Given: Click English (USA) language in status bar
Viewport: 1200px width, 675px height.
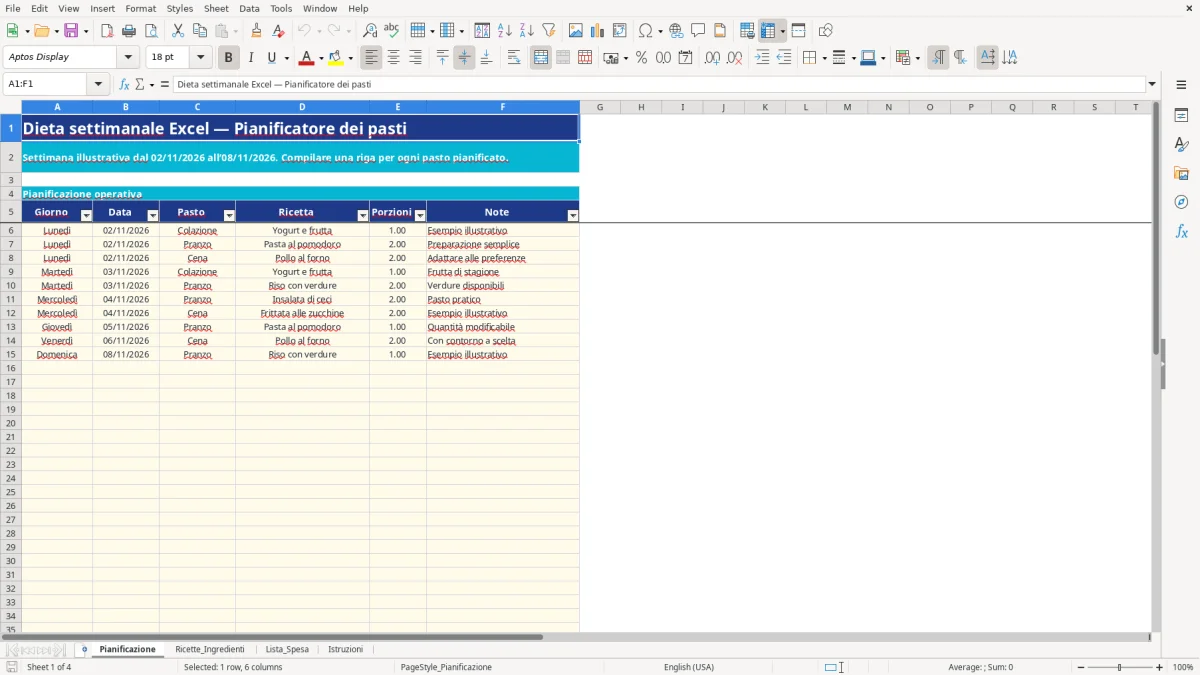Looking at the screenshot, I should (689, 667).
